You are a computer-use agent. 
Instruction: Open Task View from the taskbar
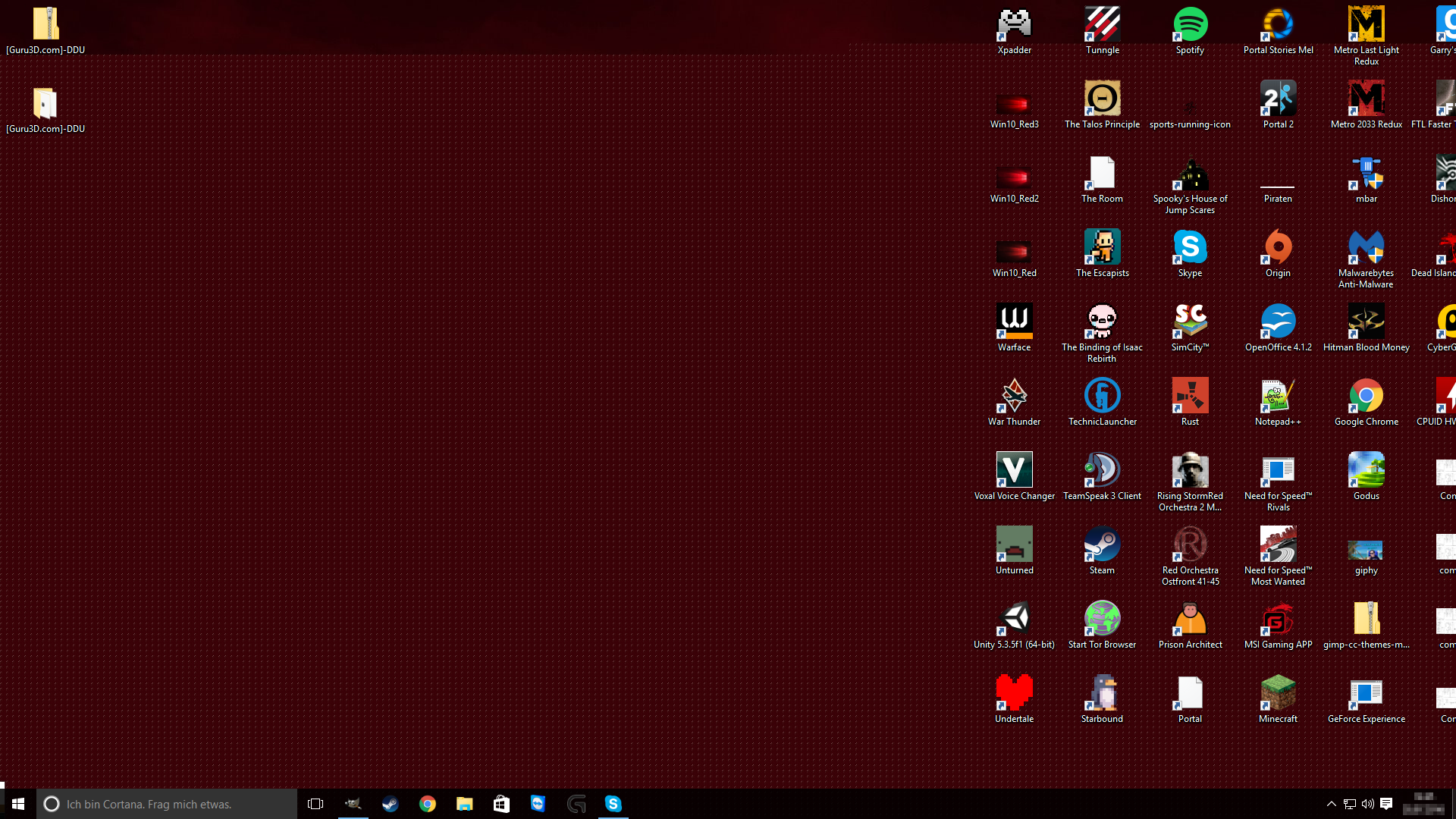tap(315, 804)
